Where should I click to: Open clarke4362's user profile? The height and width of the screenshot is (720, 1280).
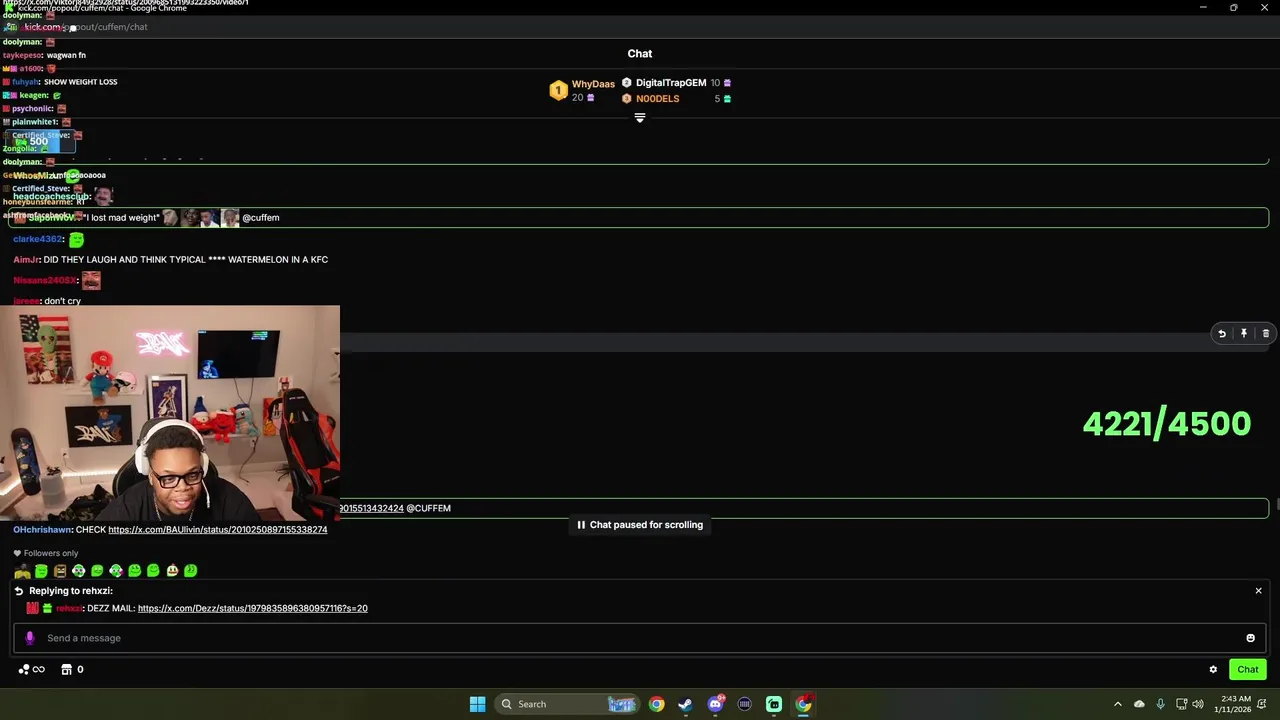click(x=38, y=239)
